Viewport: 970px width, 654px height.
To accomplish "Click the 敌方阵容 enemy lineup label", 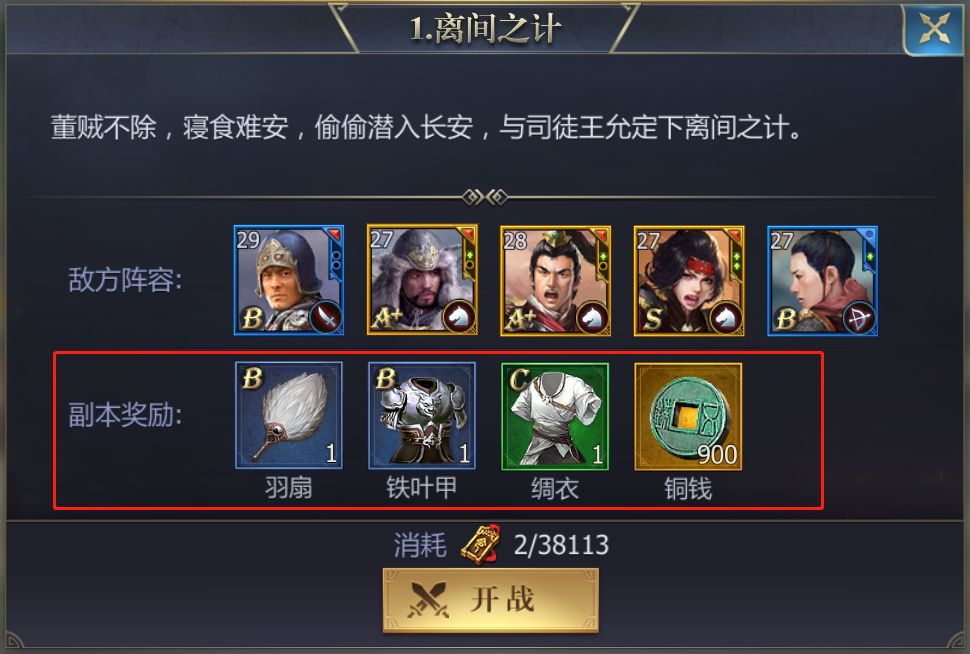I will click(125, 280).
